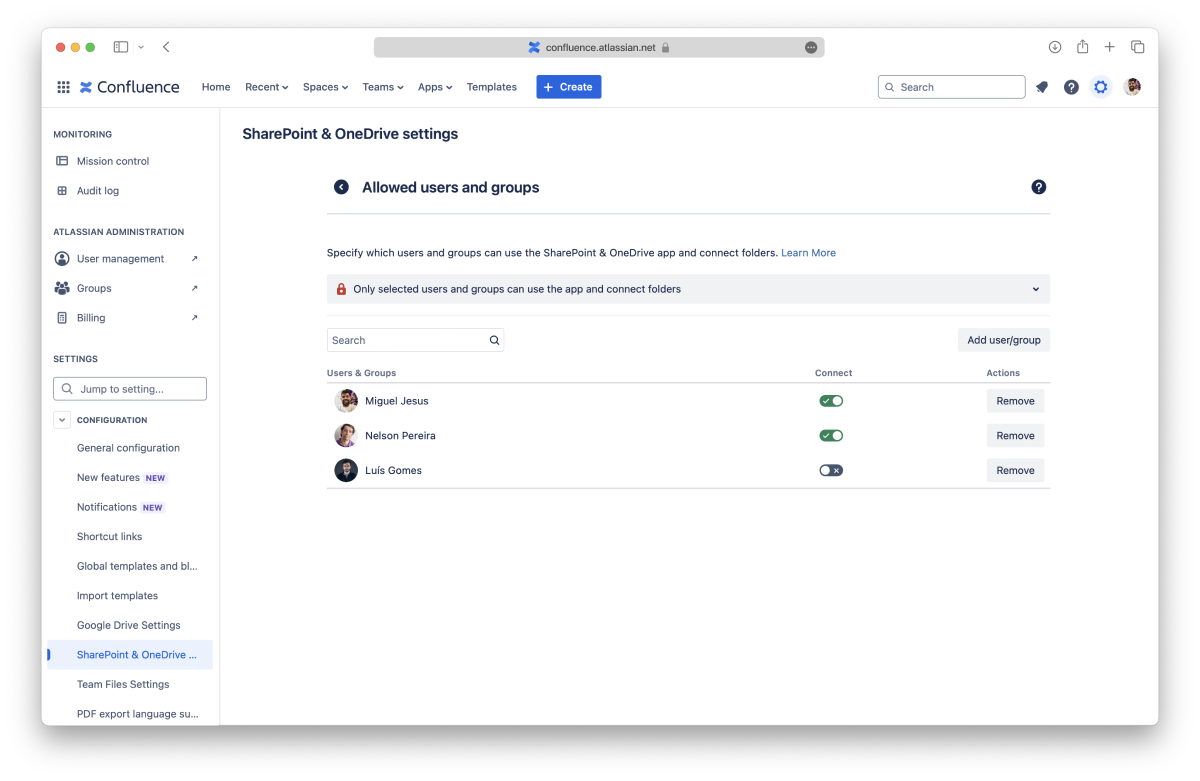Follow the Learn More link
1200x781 pixels.
tap(808, 253)
